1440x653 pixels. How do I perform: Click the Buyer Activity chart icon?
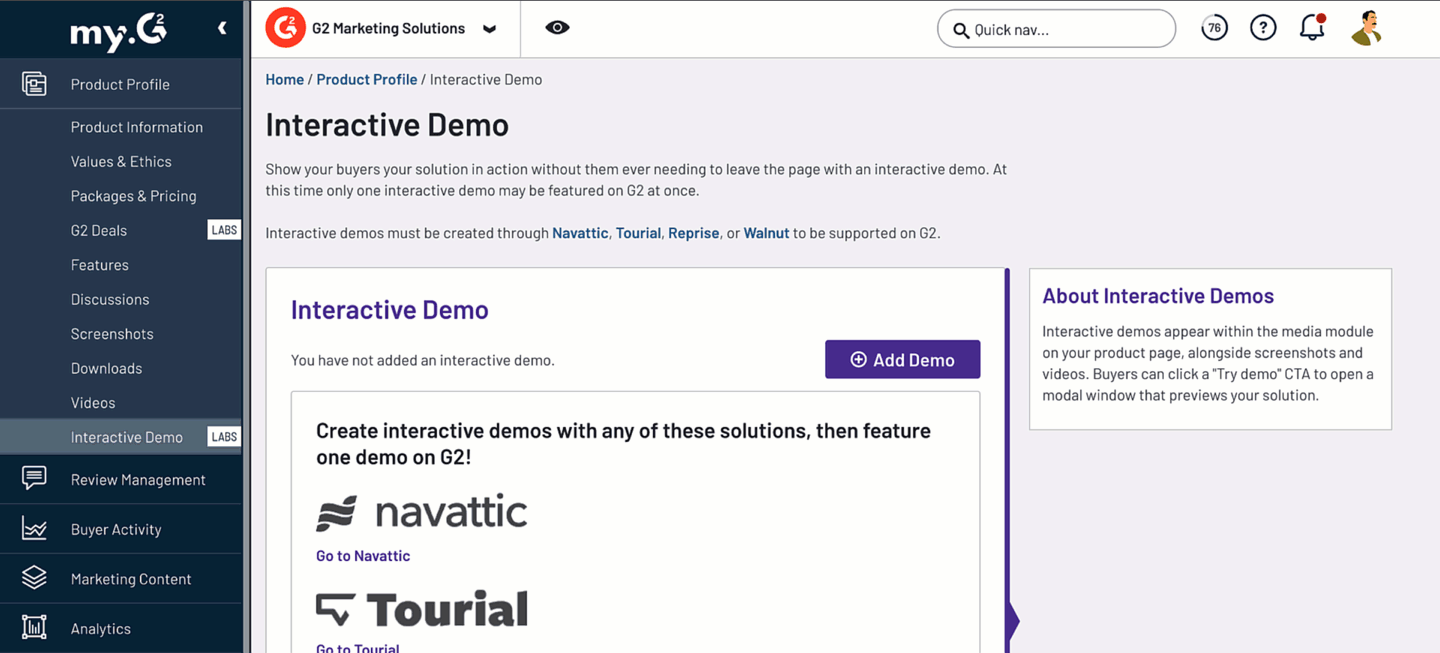pyautogui.click(x=34, y=529)
